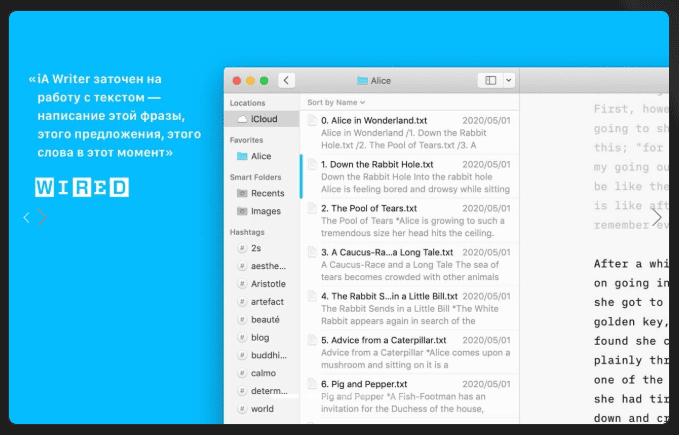Open 4. The Rabbit S...in a Little Bill.txt
Screen dimensions: 679x435
coord(410,308)
